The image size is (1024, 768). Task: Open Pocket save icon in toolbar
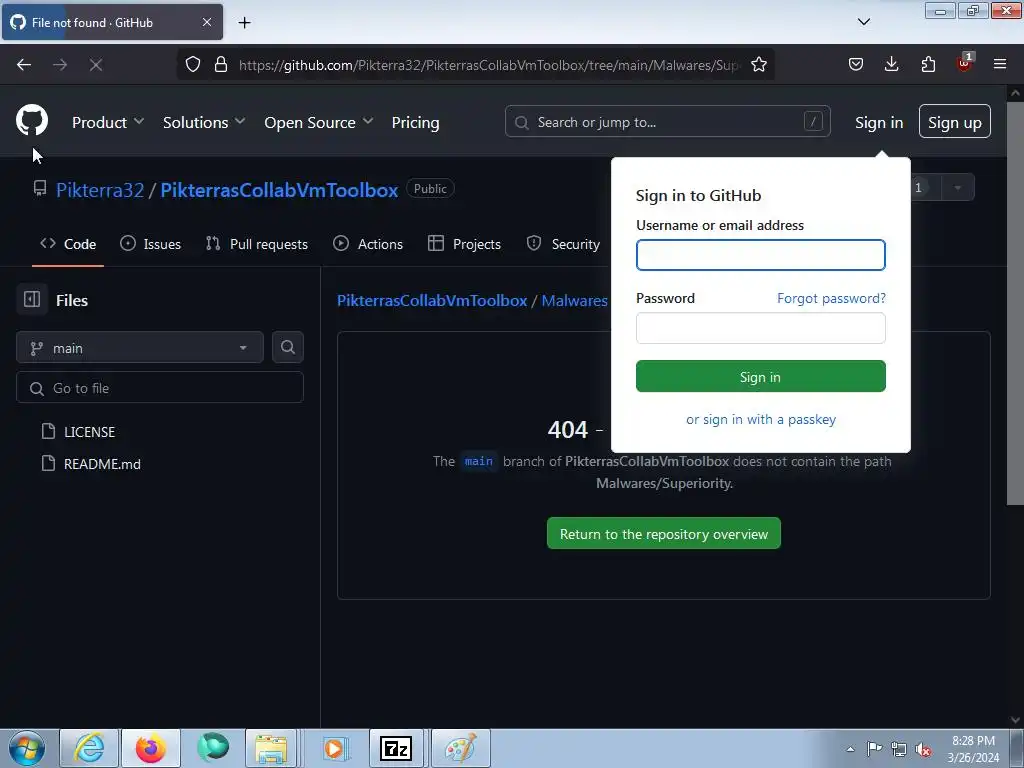pos(856,64)
